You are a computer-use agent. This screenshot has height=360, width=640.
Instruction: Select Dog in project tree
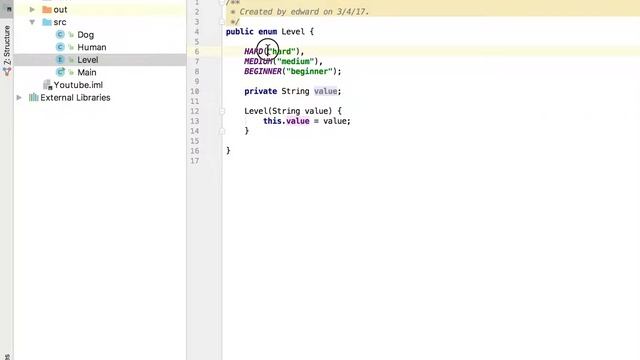[x=85, y=35]
